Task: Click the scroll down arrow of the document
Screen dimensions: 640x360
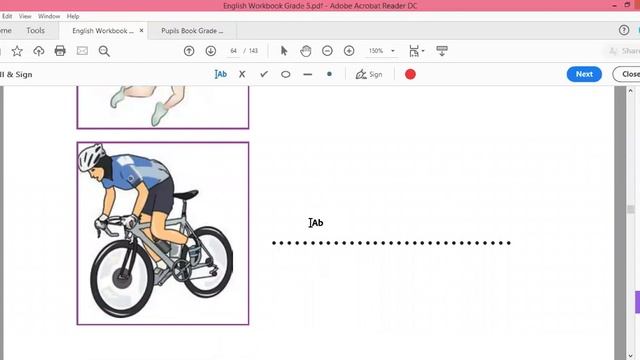Action: 631,356
